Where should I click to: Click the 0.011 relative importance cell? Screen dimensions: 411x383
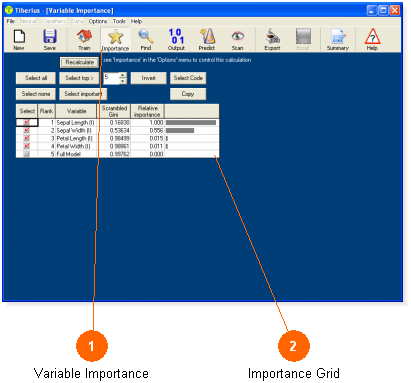click(148, 146)
